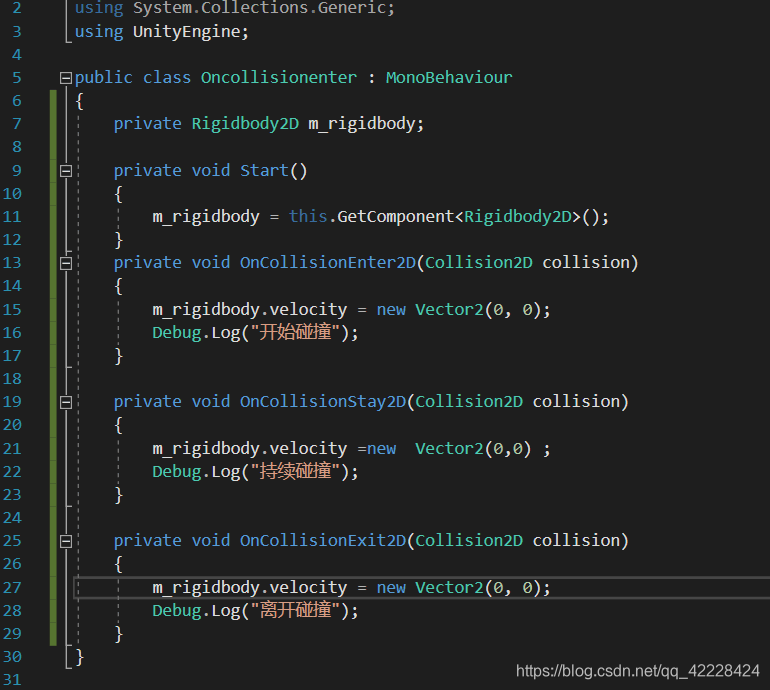Click the 'public' keyword on line 5
The width and height of the screenshot is (770, 690).
(104, 78)
